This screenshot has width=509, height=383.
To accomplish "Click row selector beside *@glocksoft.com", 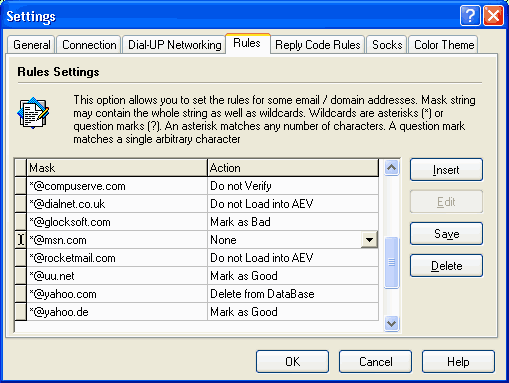I will (21, 222).
